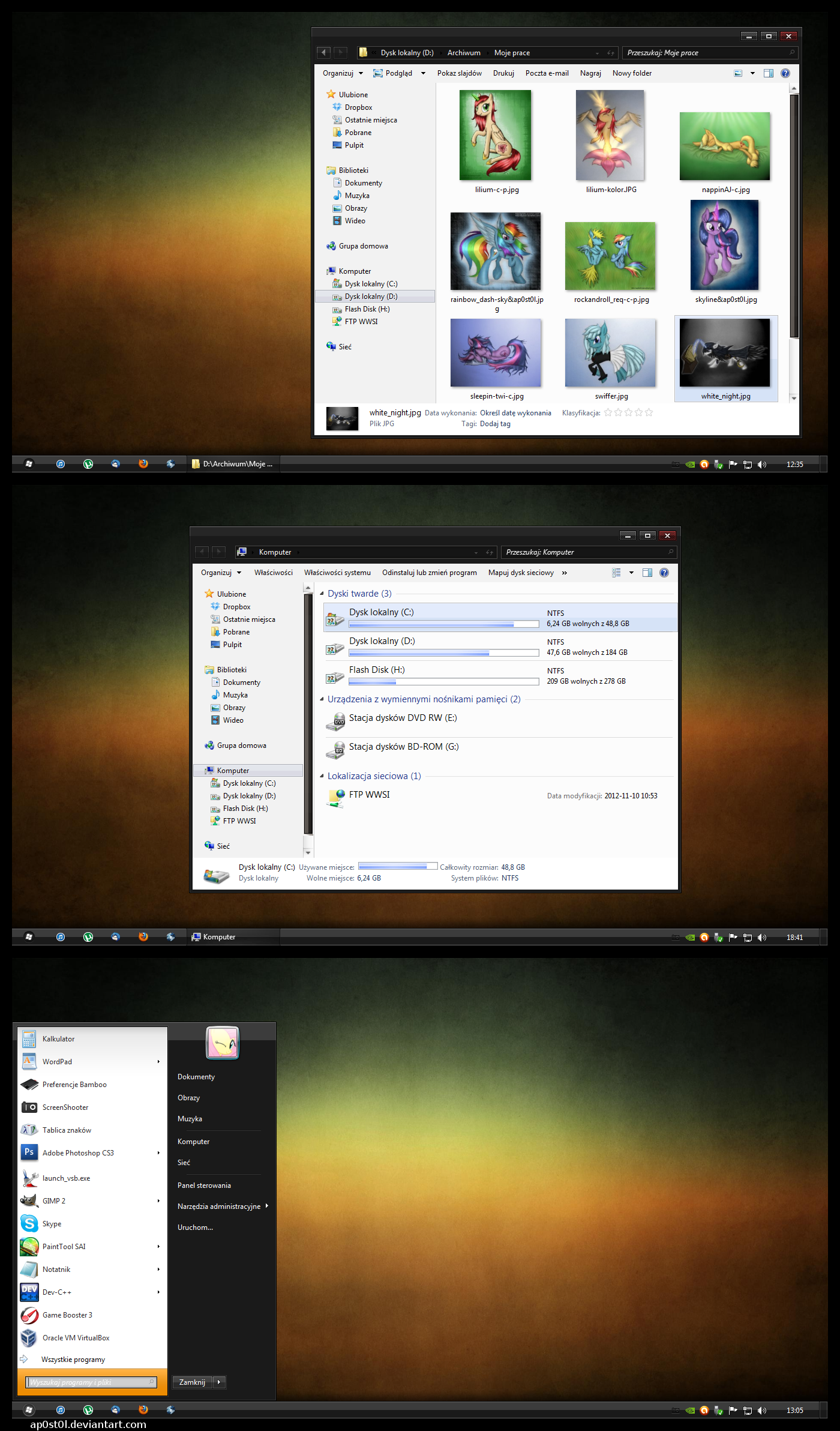Image resolution: width=840 pixels, height=1431 pixels.
Task: Click capacity bar of Flash Disk (H:)
Action: pyautogui.click(x=444, y=682)
